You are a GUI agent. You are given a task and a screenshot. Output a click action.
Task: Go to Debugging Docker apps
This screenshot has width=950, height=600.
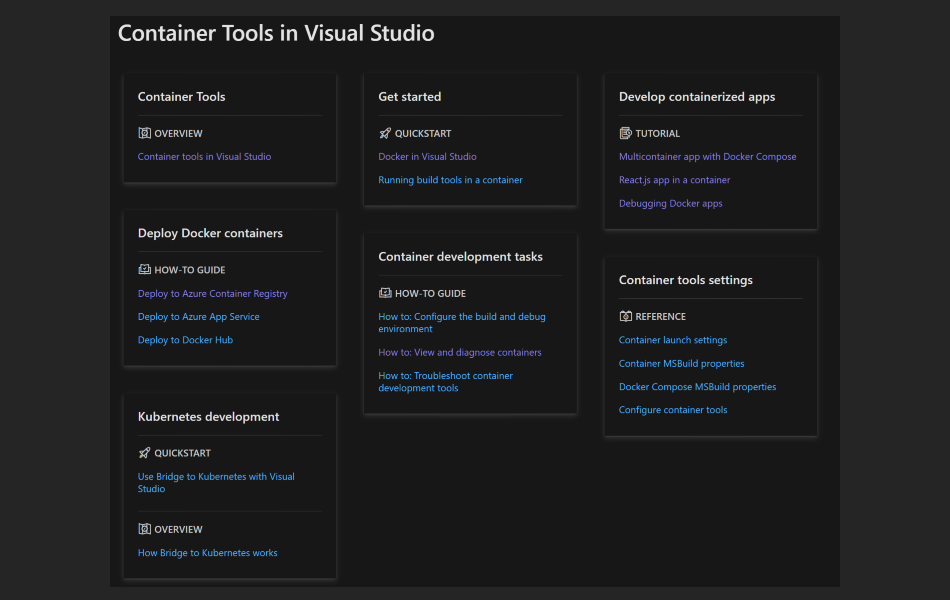click(670, 204)
